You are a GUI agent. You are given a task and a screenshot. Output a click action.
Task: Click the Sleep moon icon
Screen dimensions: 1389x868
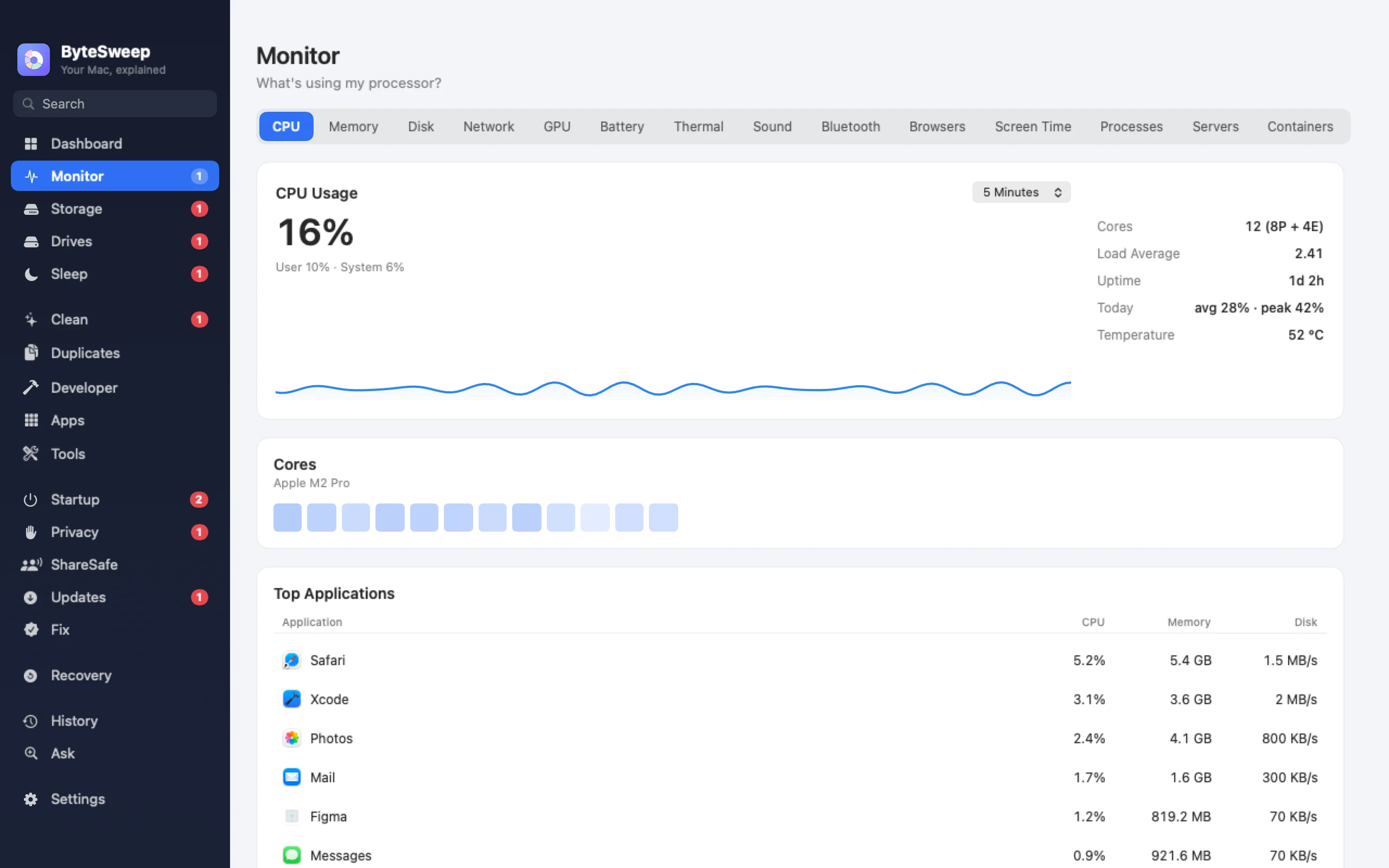tap(31, 275)
